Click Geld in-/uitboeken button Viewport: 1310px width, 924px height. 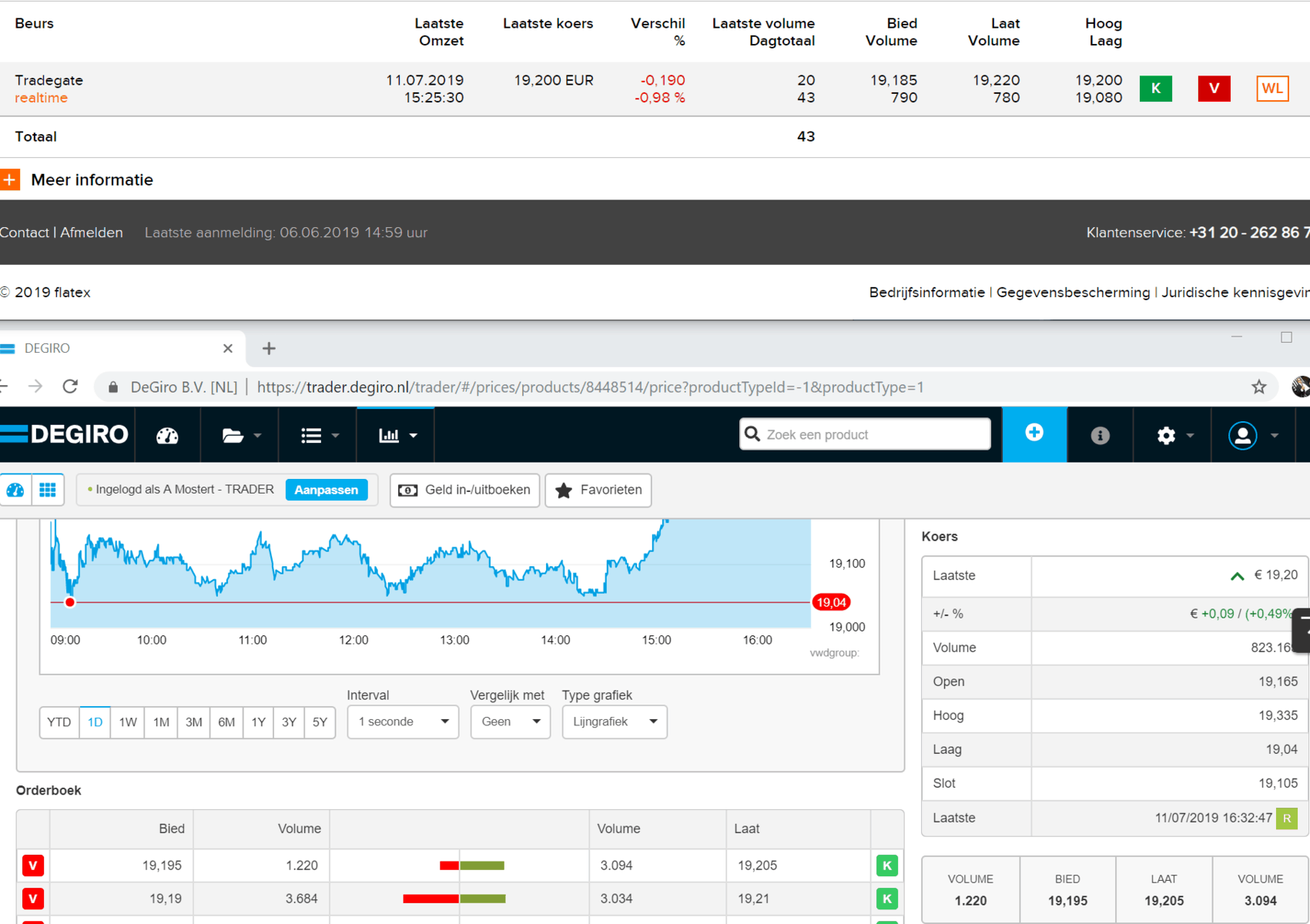pos(464,490)
